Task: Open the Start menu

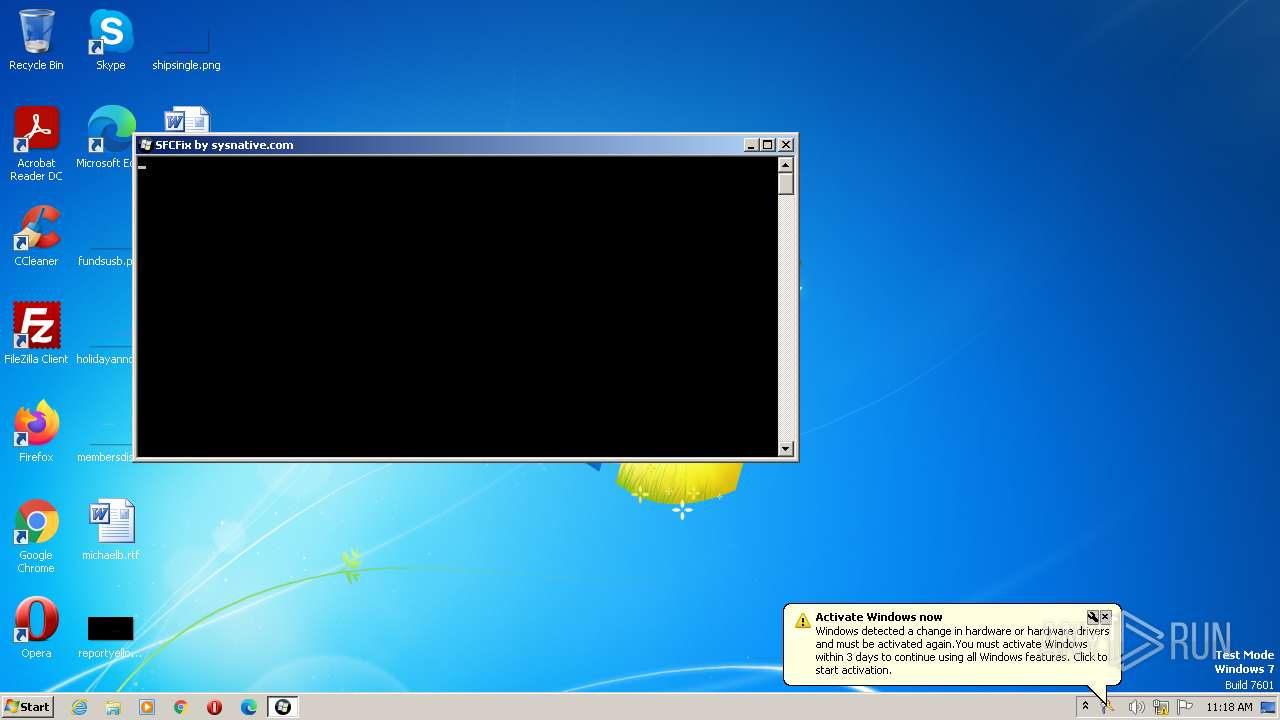Action: [27, 707]
